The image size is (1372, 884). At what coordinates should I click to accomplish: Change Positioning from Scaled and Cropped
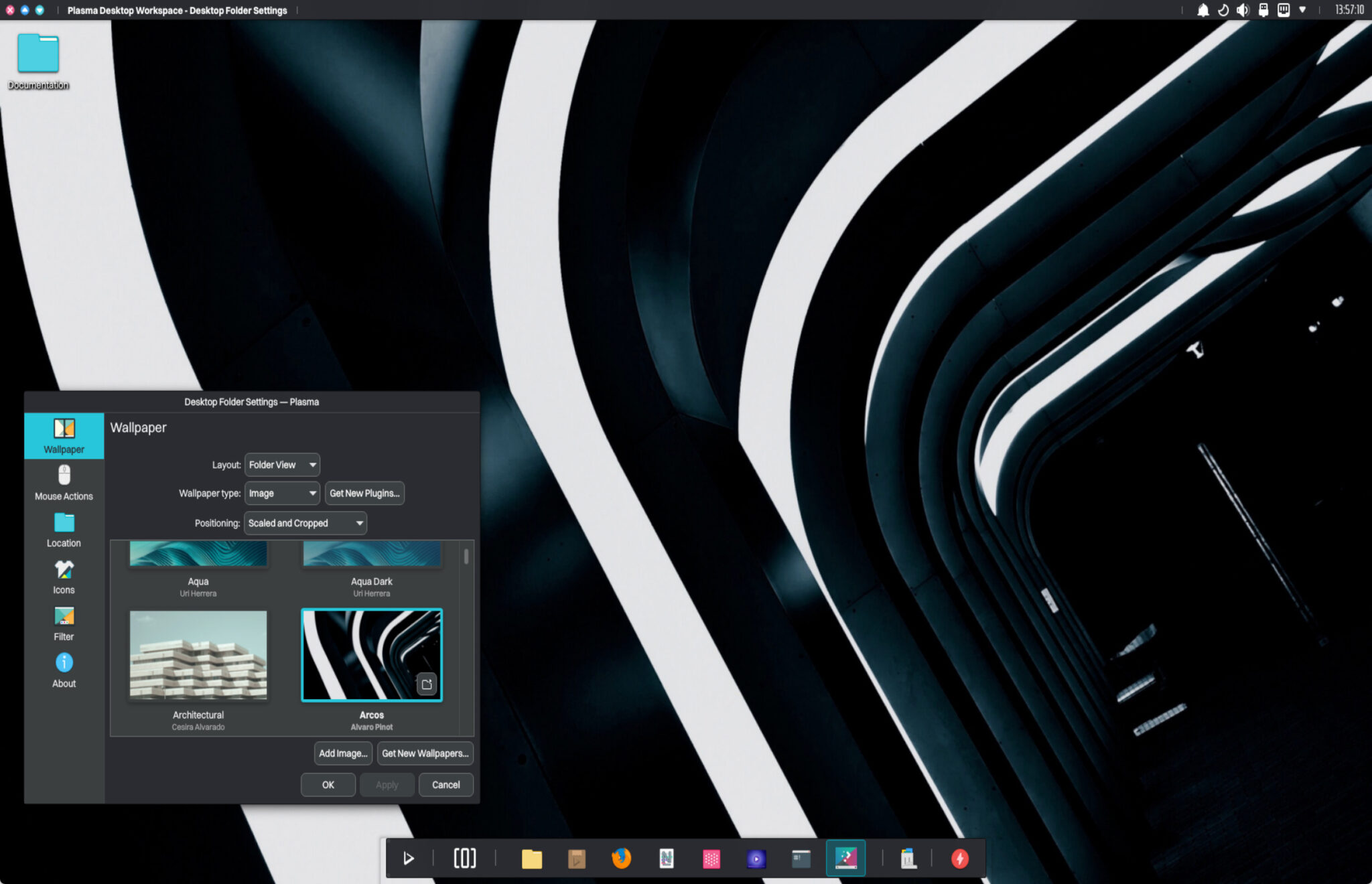tap(305, 523)
